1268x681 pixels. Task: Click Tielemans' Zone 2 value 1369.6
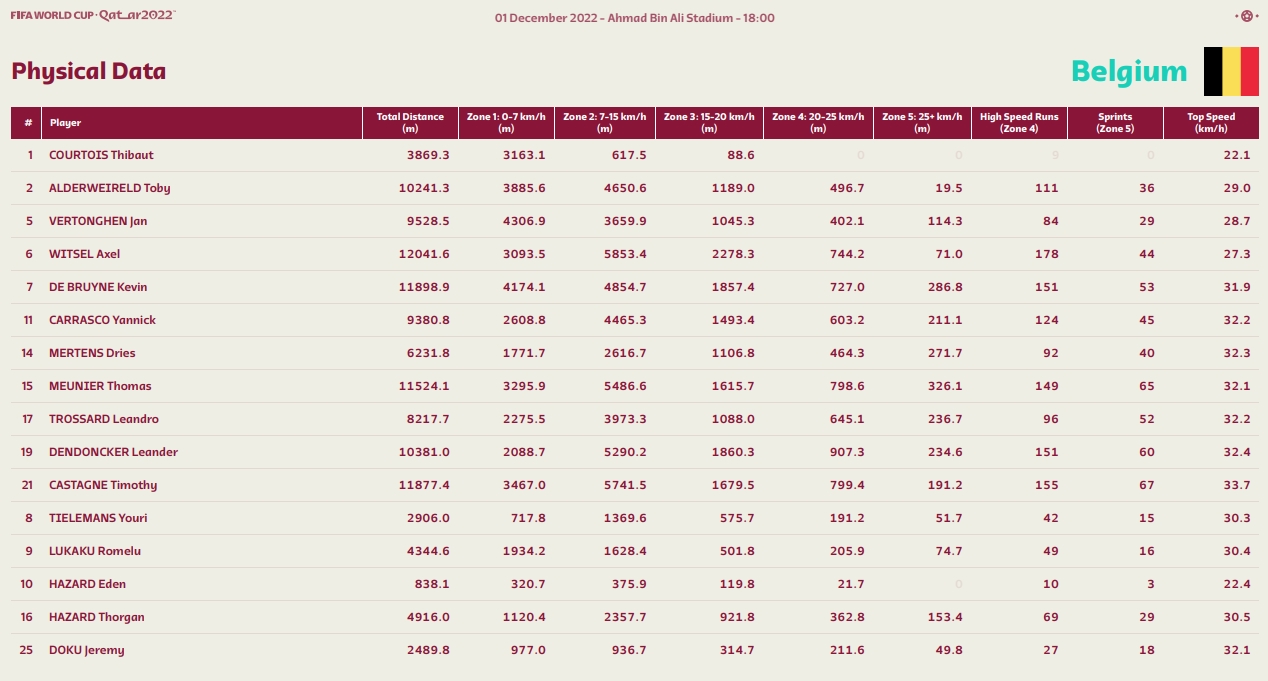point(626,518)
